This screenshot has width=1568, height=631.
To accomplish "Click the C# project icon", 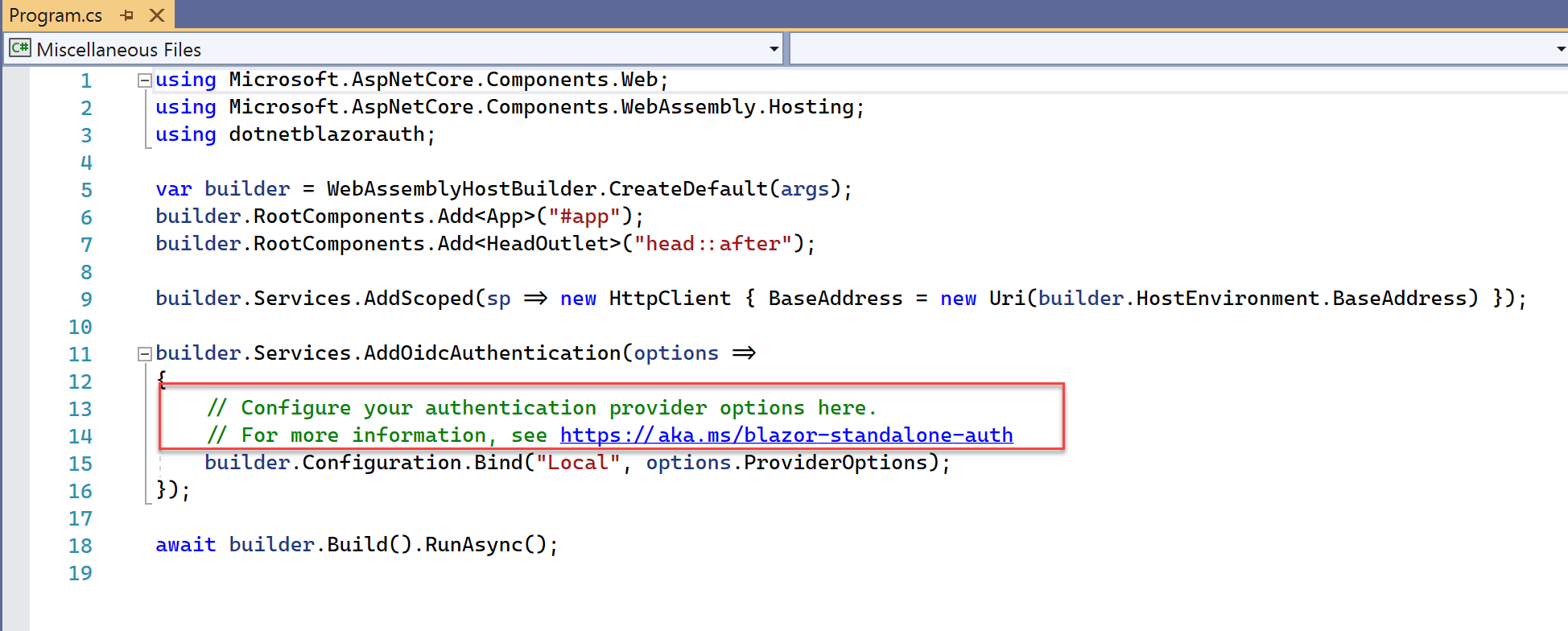I will point(19,49).
